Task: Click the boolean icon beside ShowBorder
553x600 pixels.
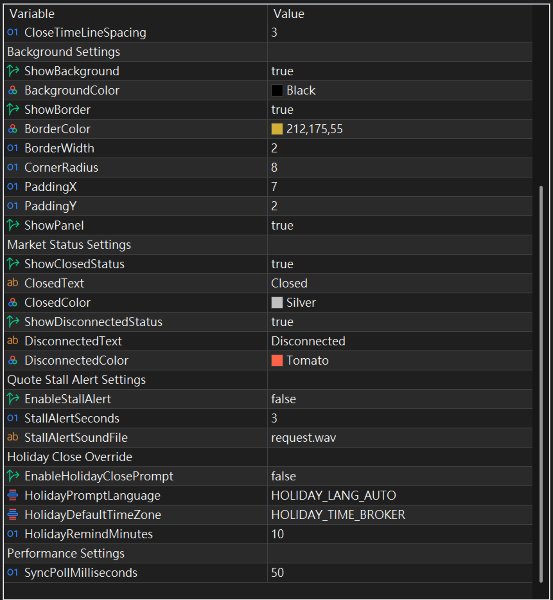Action: click(x=13, y=109)
